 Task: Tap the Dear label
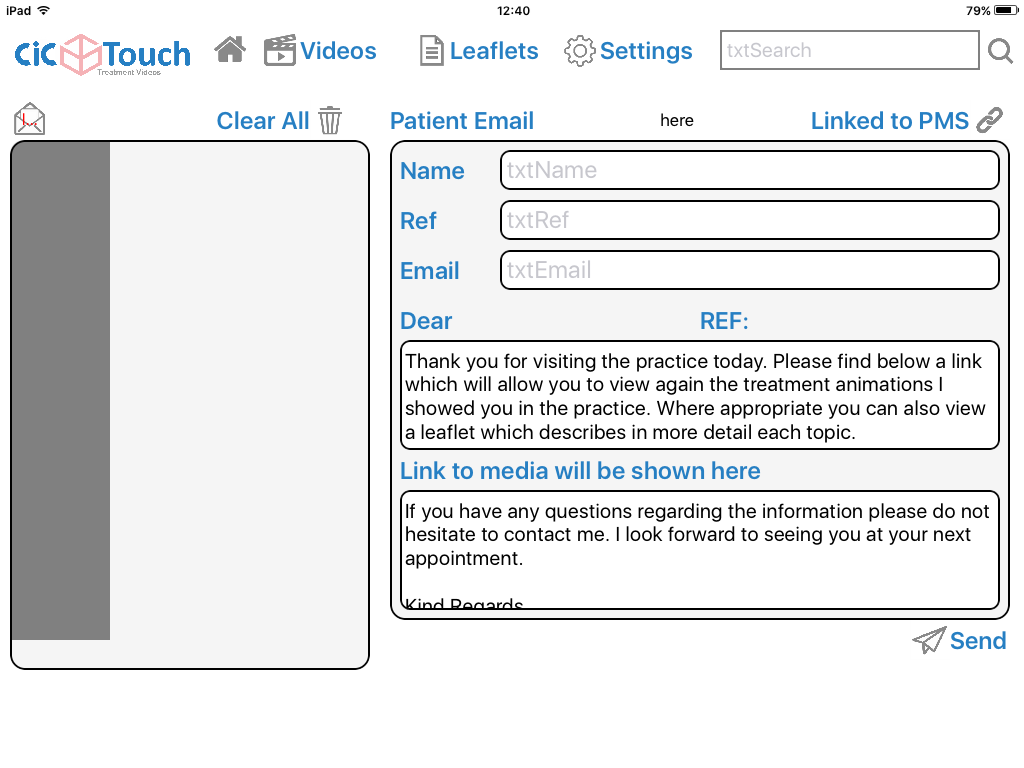[426, 321]
